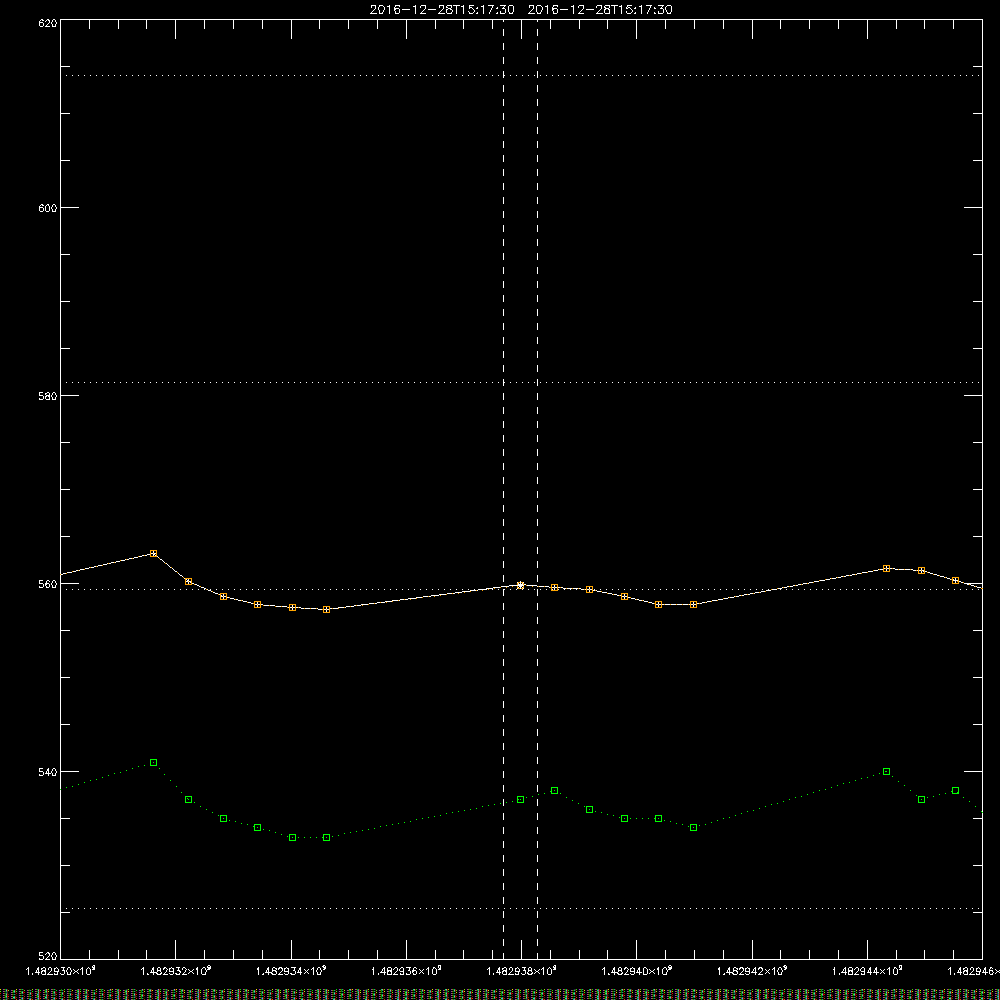Click the left 2016-12-28T15:17:30 title timestamp
Screen dimensions: 1000x1000
point(442,10)
